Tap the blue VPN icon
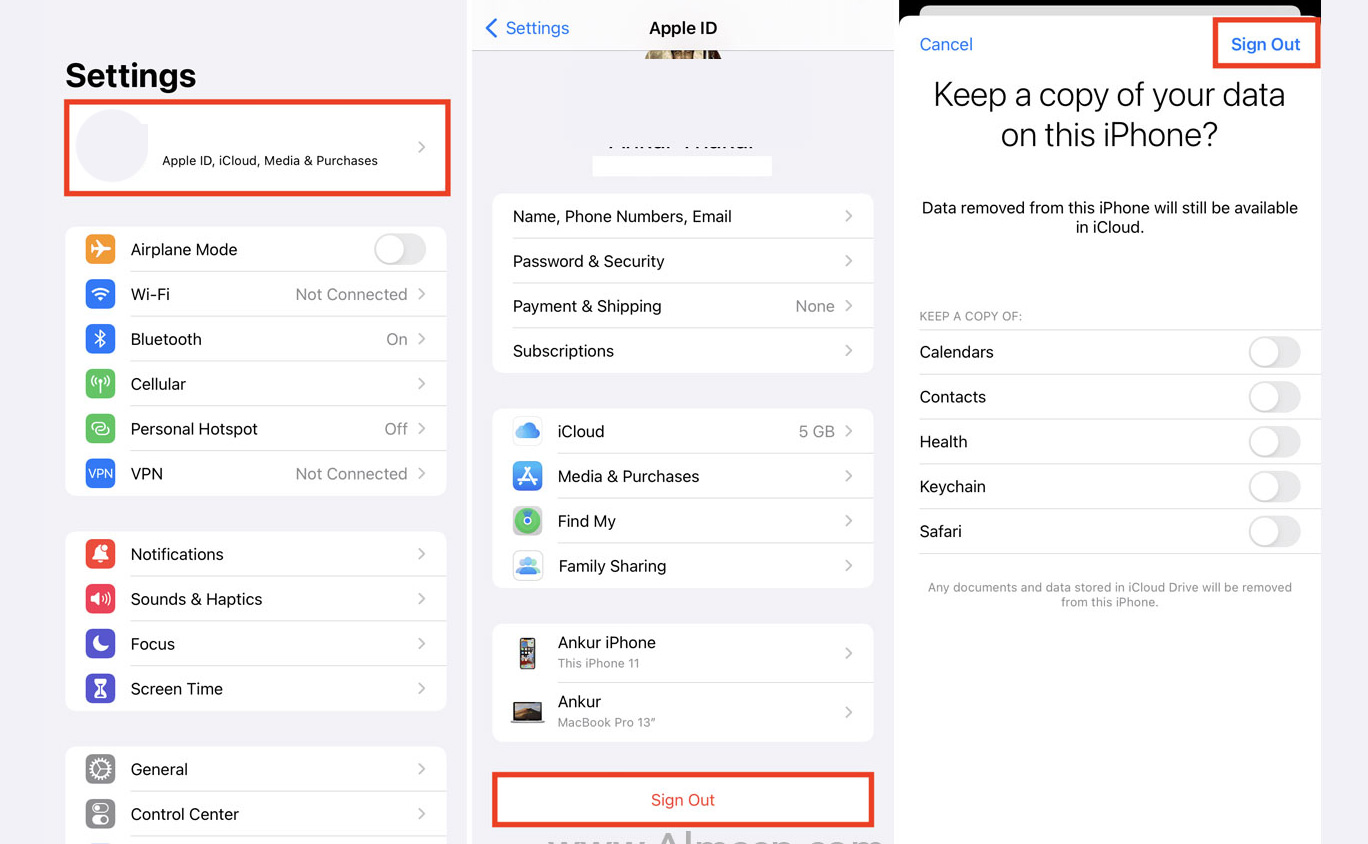This screenshot has height=844, width=1368. [x=100, y=474]
